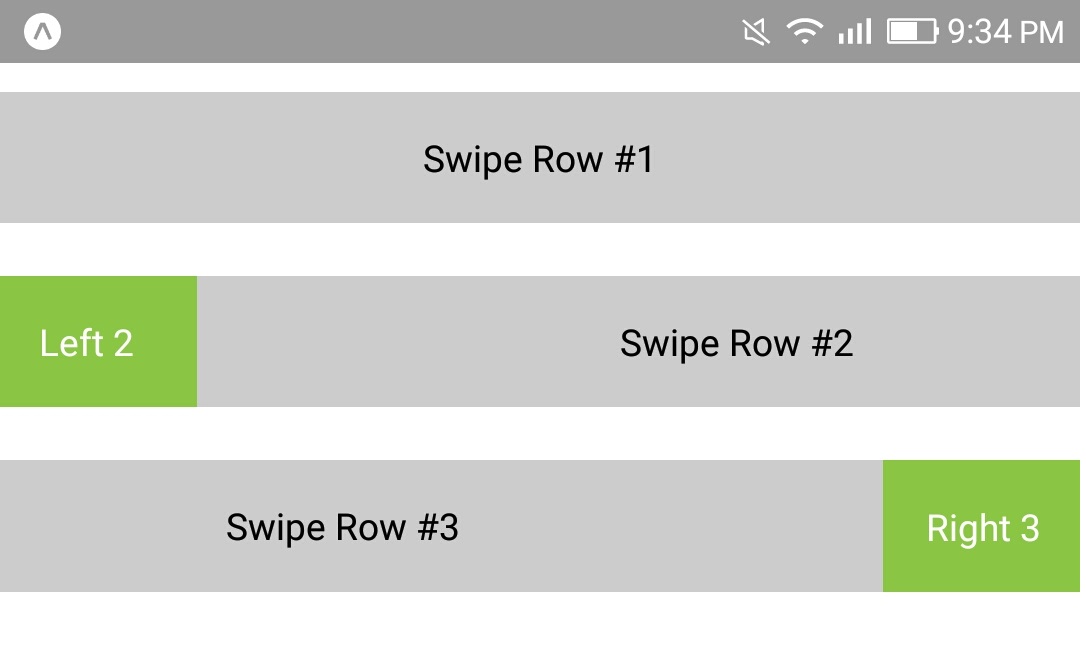Select the cellular signal strength icon
This screenshot has height=670, width=1086.
[x=855, y=31]
